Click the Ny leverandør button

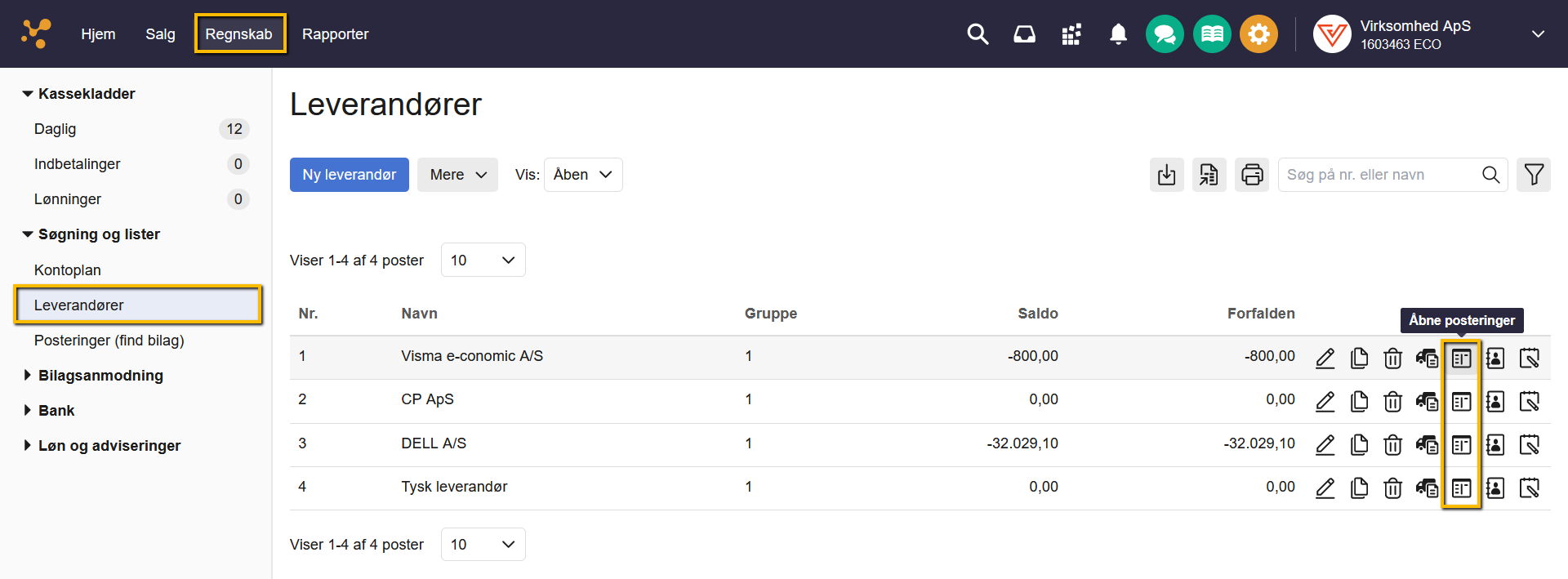pos(349,175)
